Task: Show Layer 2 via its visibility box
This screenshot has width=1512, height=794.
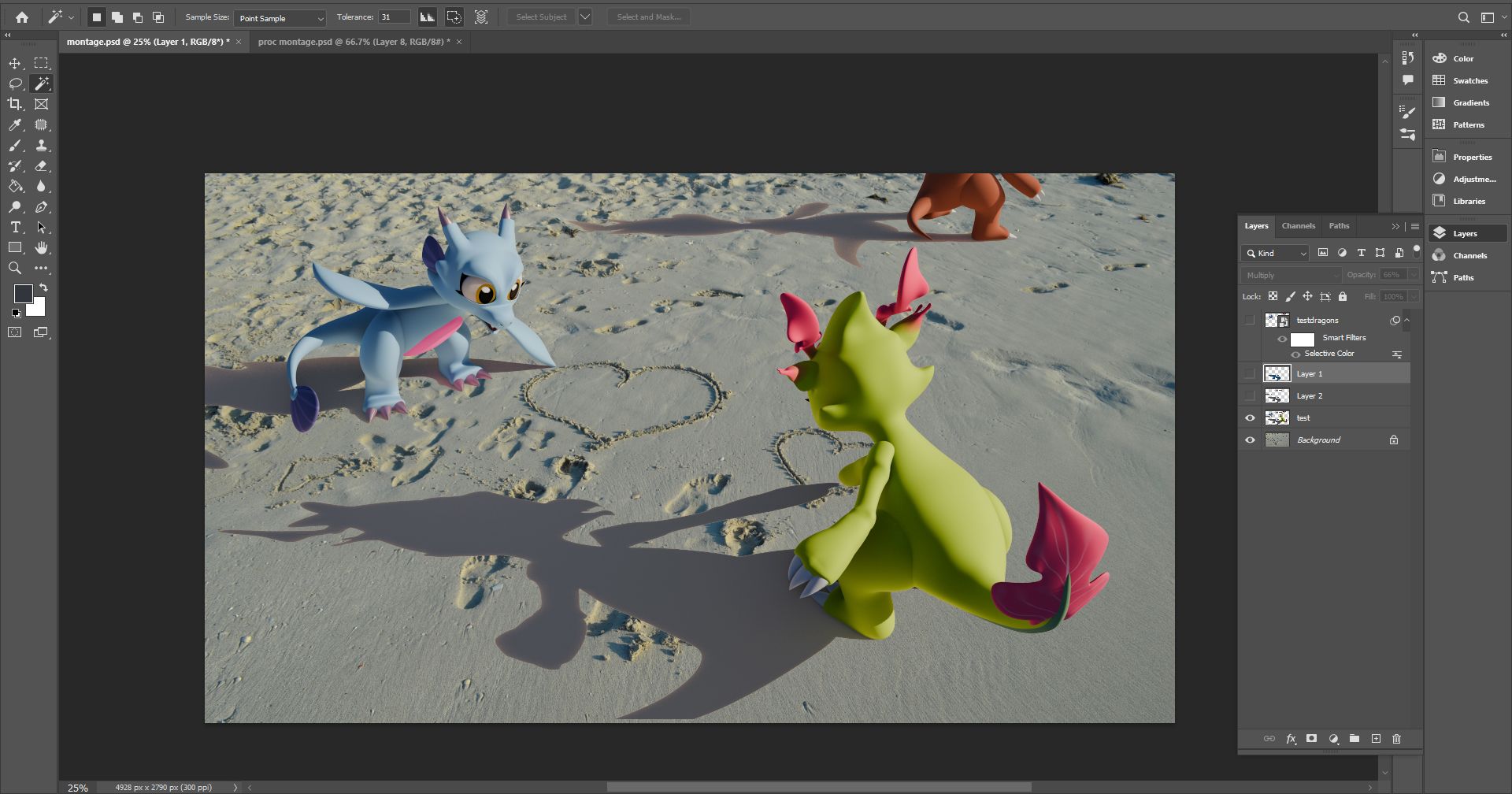Action: [x=1250, y=395]
